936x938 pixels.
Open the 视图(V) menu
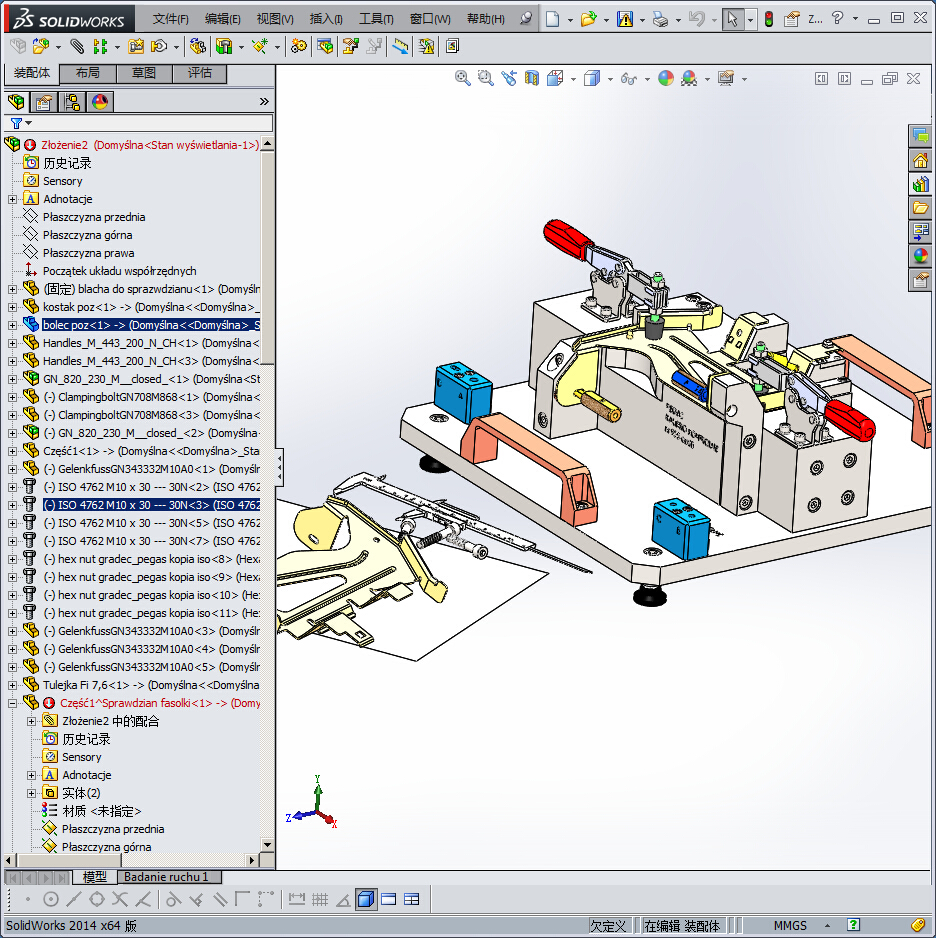tap(275, 19)
